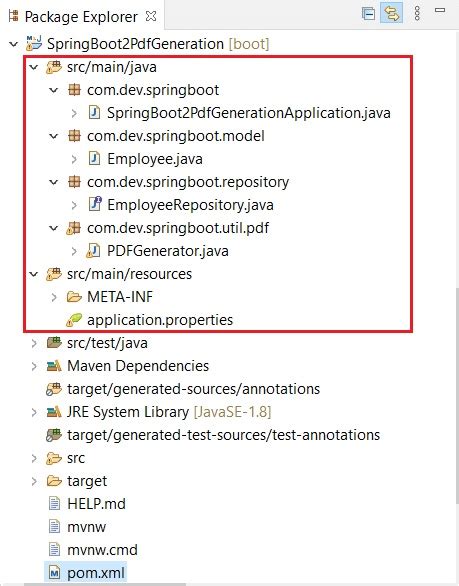Expand Maven Dependencies library
The height and width of the screenshot is (586, 459).
pos(34,366)
